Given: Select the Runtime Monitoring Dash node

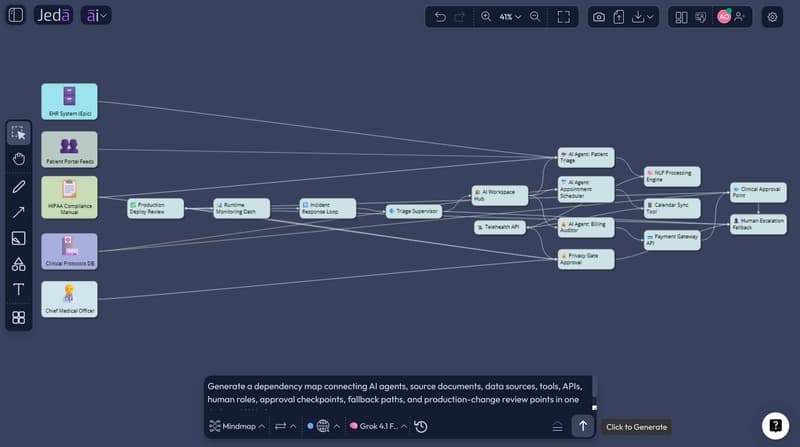Looking at the screenshot, I should point(242,208).
